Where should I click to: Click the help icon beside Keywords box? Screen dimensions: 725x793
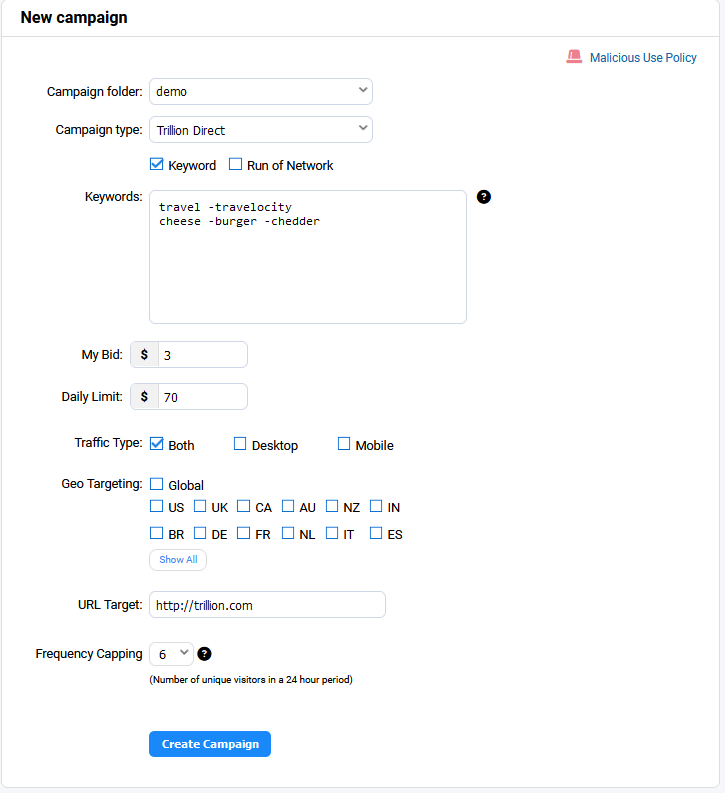[x=483, y=197]
